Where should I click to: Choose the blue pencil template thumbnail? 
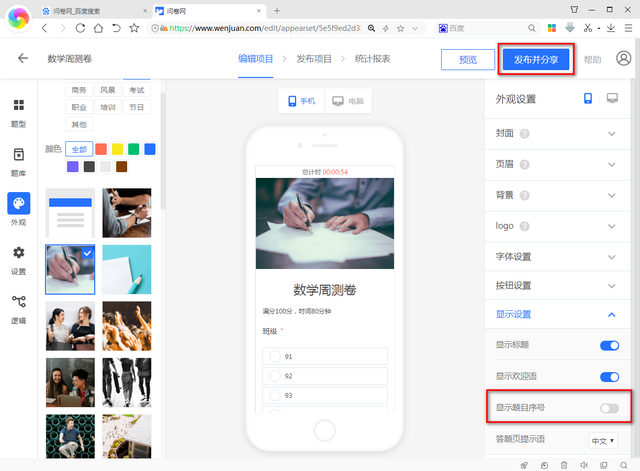click(x=127, y=269)
